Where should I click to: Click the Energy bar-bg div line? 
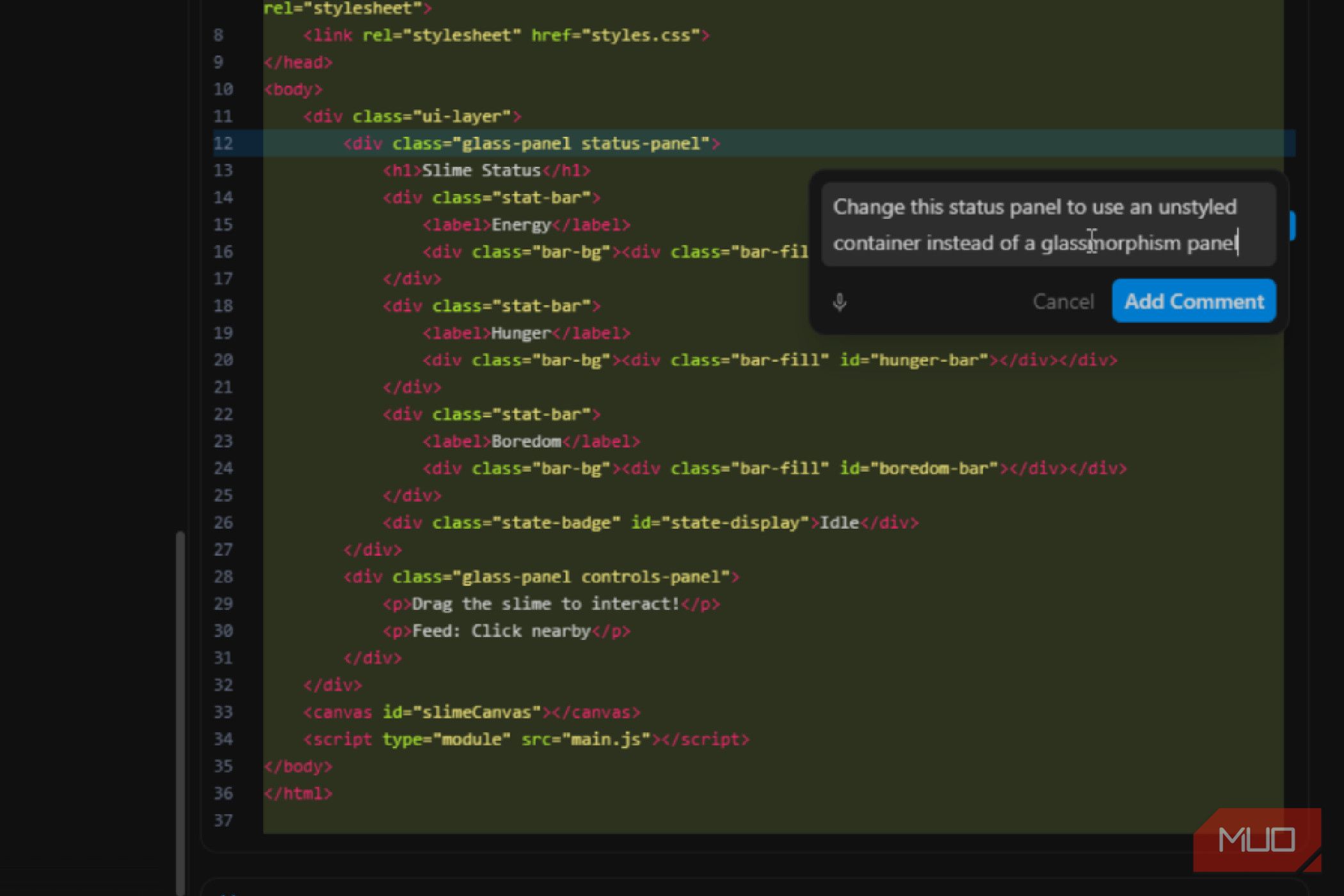pos(615,252)
